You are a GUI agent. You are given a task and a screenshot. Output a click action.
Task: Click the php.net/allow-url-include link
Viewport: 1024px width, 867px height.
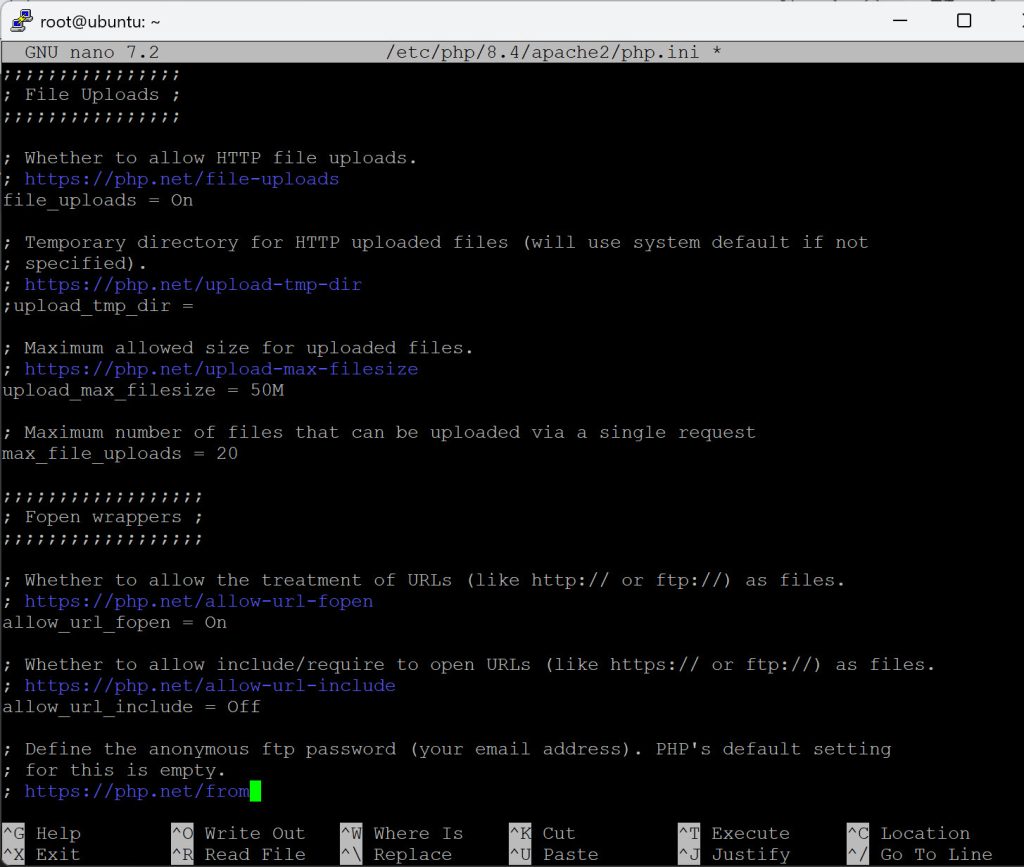pyautogui.click(x=209, y=686)
